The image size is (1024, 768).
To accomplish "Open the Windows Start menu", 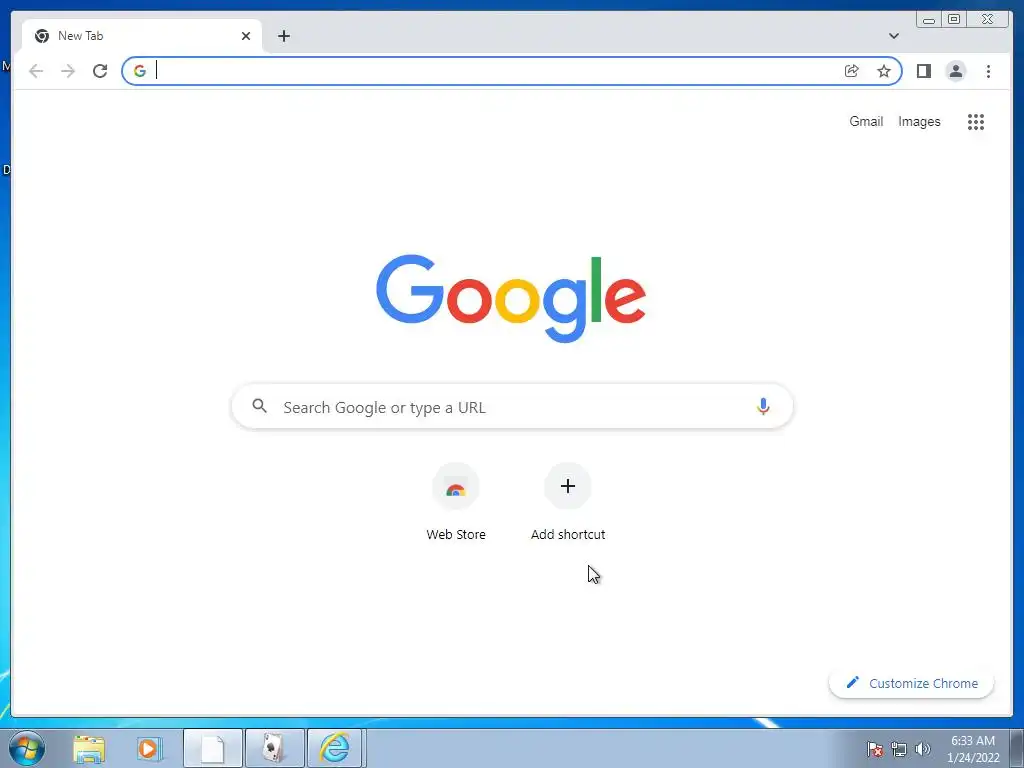I will tap(27, 748).
